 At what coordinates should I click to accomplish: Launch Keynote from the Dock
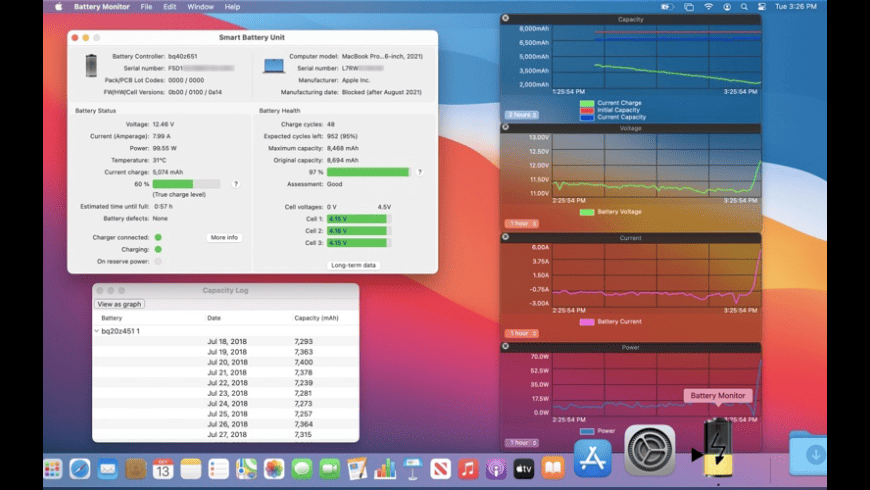tap(413, 469)
